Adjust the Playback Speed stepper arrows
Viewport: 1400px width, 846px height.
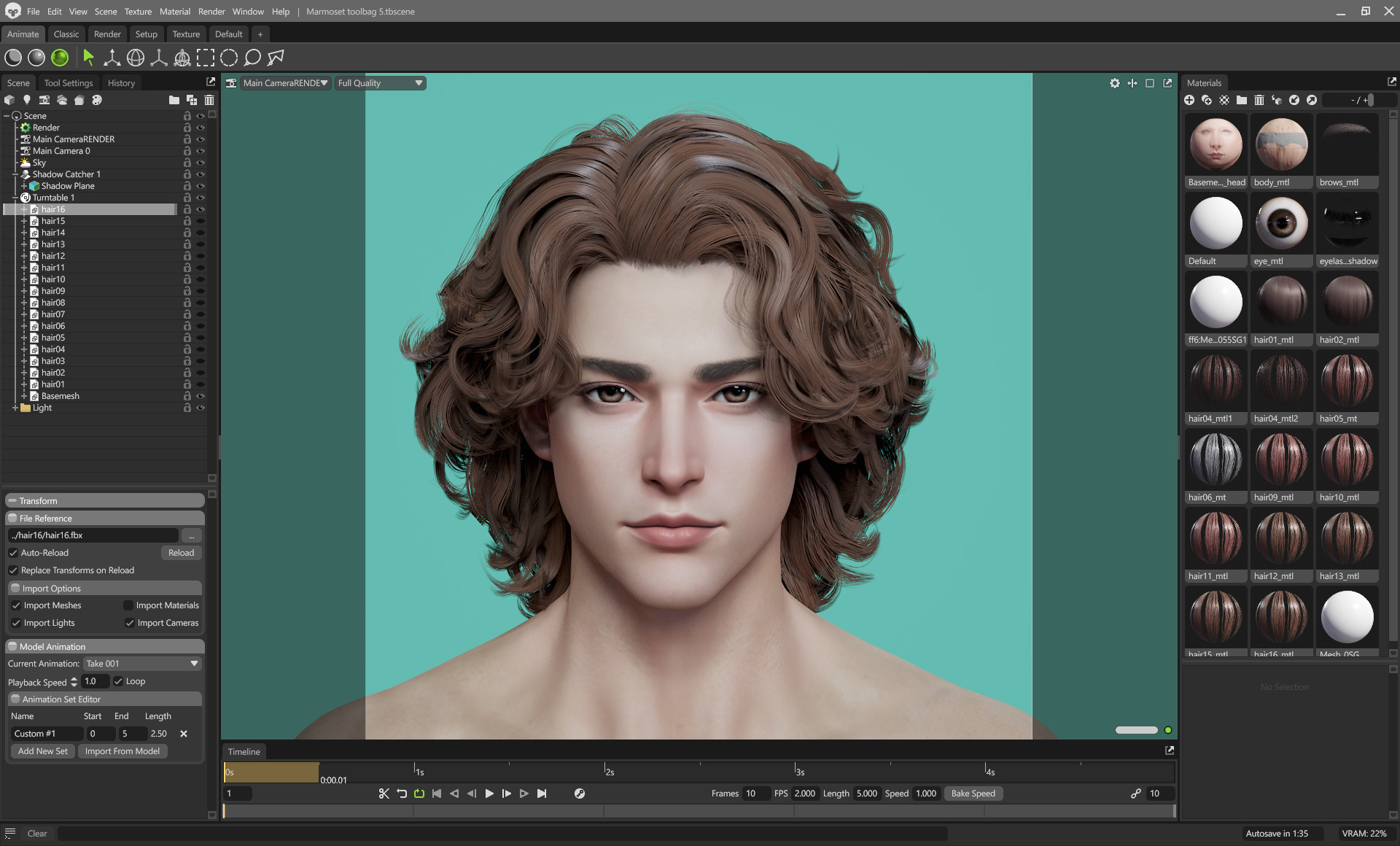[x=74, y=682]
